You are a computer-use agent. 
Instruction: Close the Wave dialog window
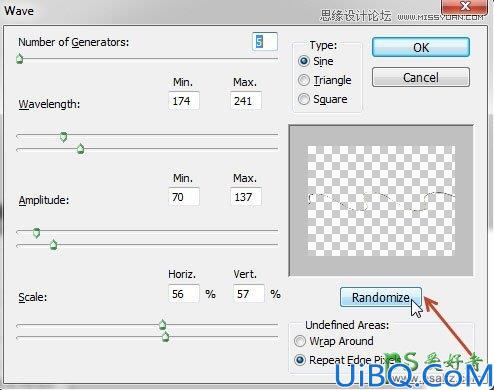point(464,6)
